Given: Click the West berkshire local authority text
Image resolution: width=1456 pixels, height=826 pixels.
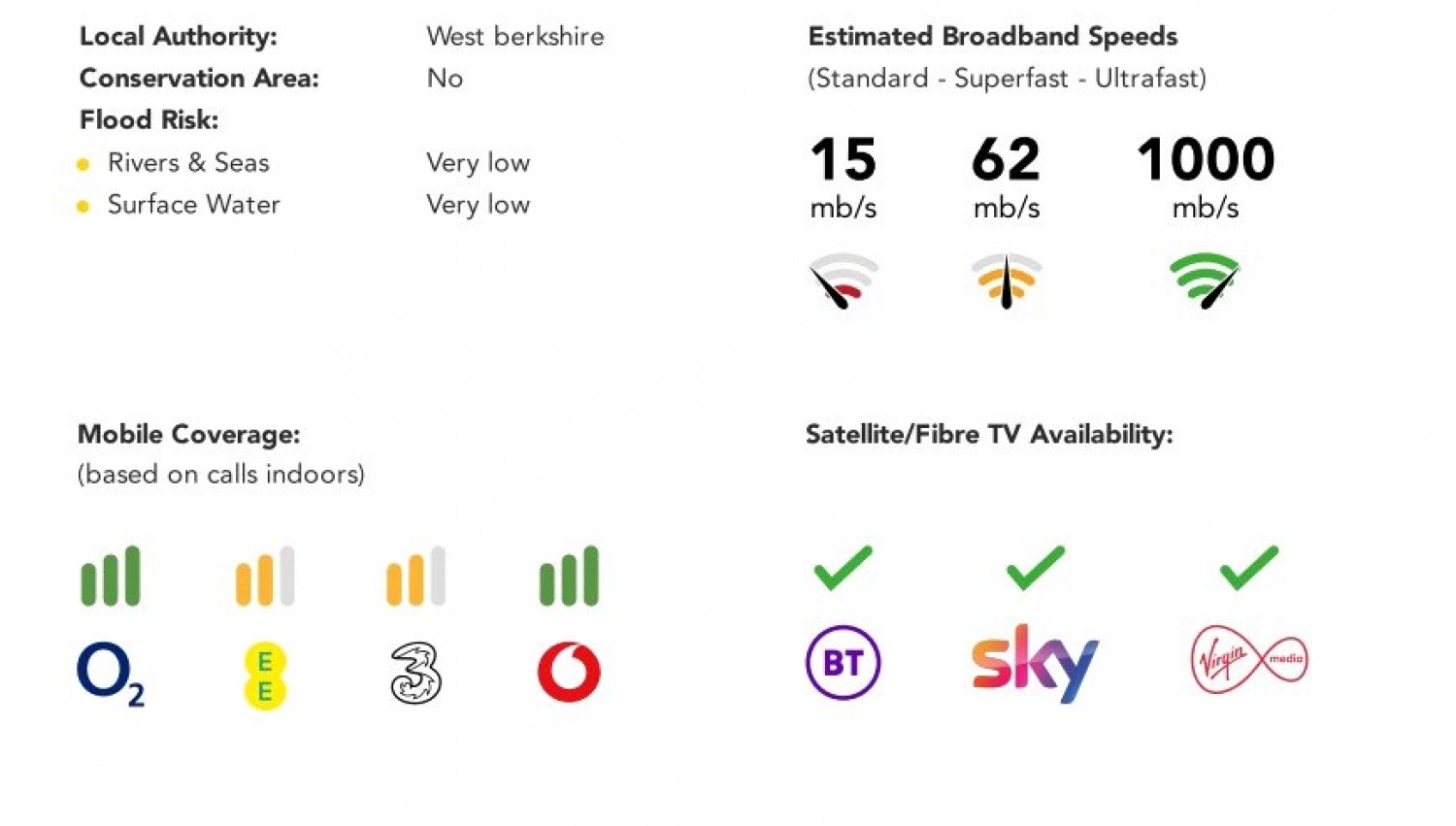Looking at the screenshot, I should [515, 37].
